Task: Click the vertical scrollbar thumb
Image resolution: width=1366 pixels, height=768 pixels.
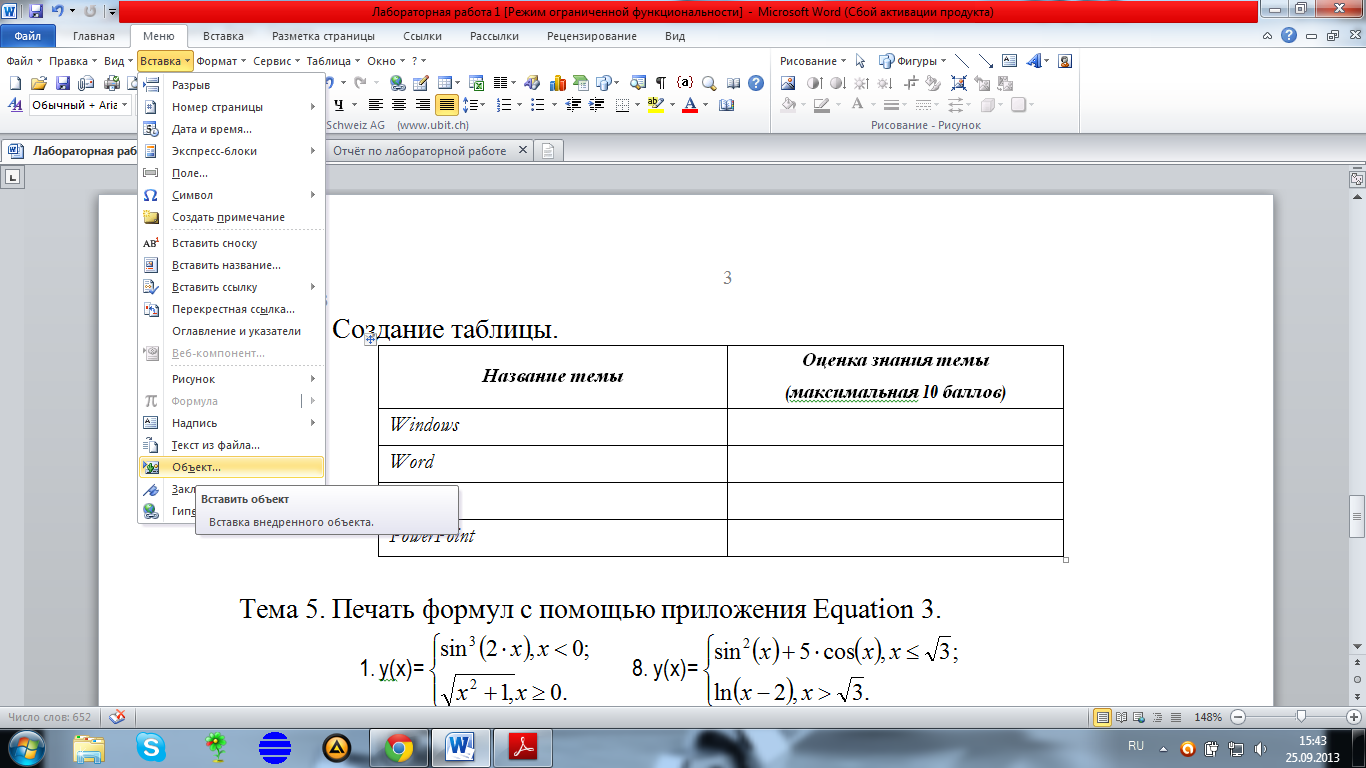Action: point(1357,516)
